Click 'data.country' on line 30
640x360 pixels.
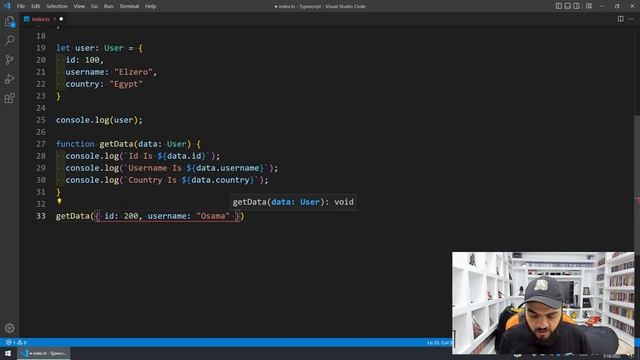click(x=220, y=180)
